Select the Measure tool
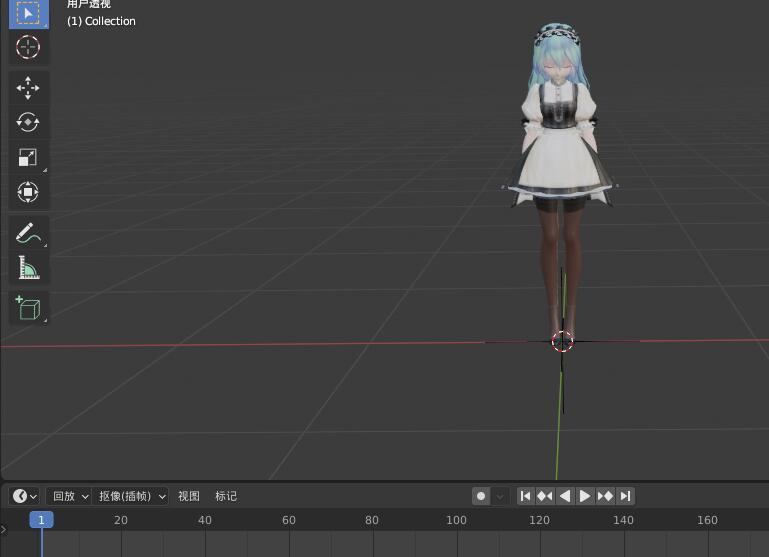Image resolution: width=769 pixels, height=557 pixels. click(28, 268)
